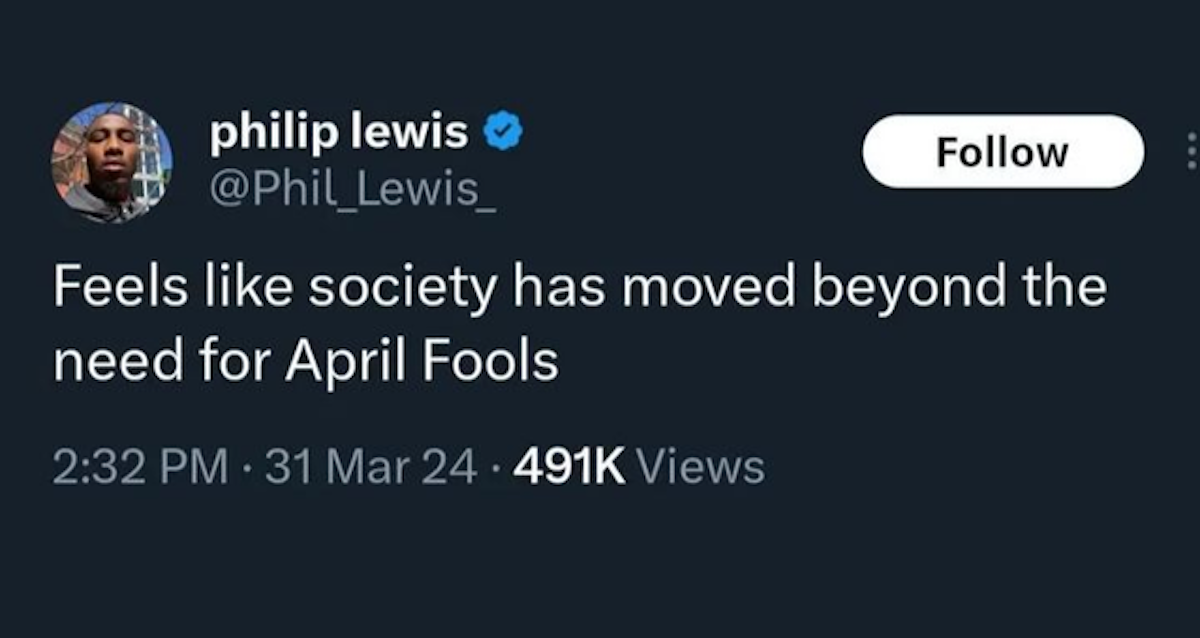The width and height of the screenshot is (1200, 638).
Task: Click the blue verified checkmark badge
Action: pyautogui.click(x=502, y=133)
